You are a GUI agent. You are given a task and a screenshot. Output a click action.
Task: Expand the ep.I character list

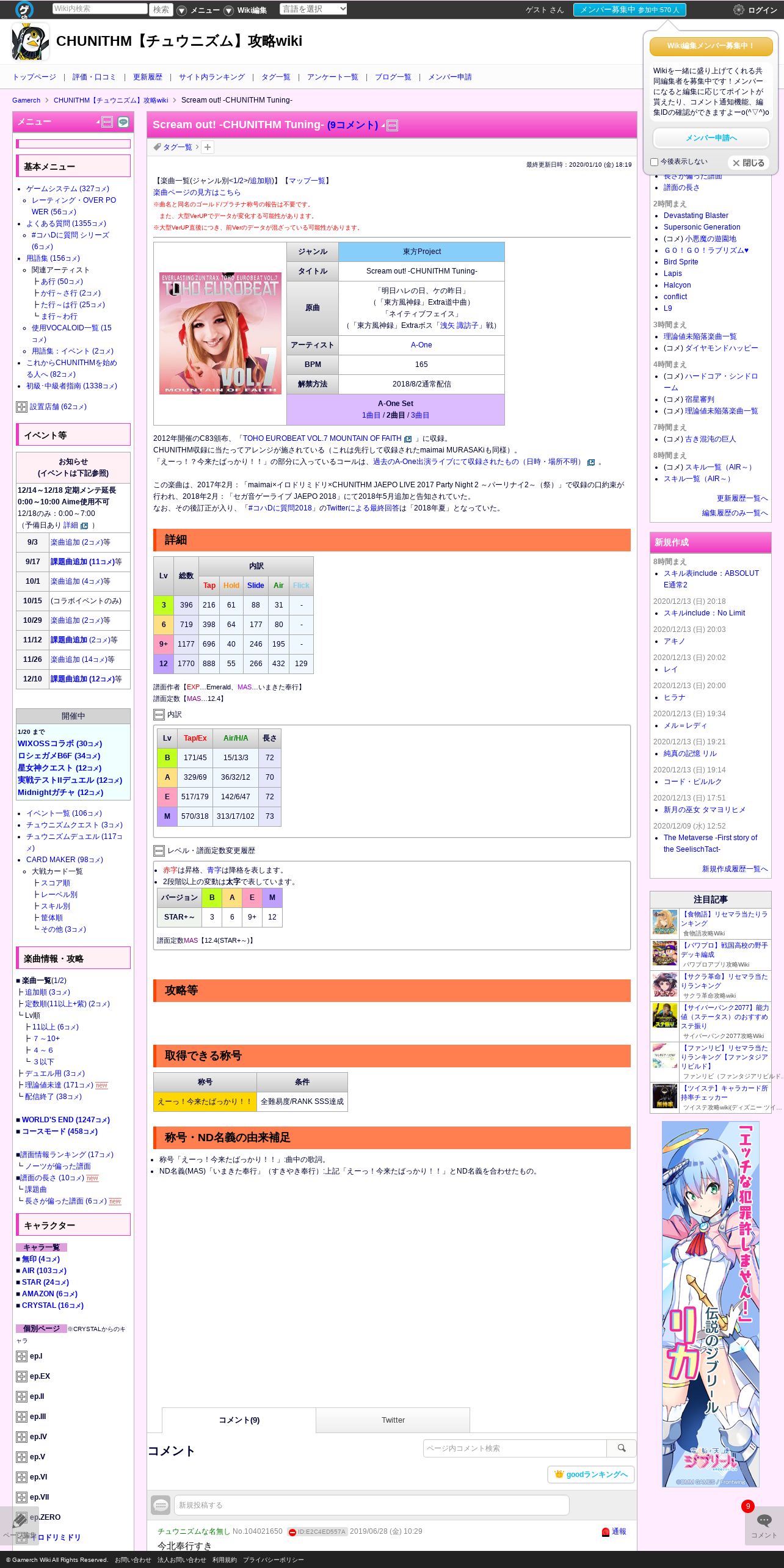click(21, 1356)
